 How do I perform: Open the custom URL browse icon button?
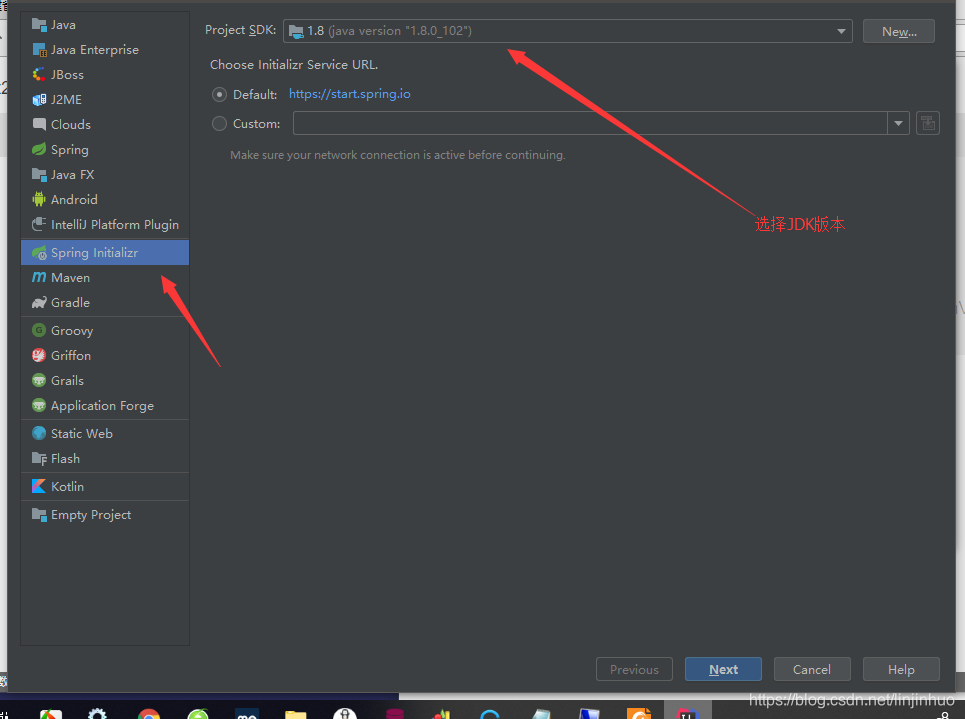[927, 123]
